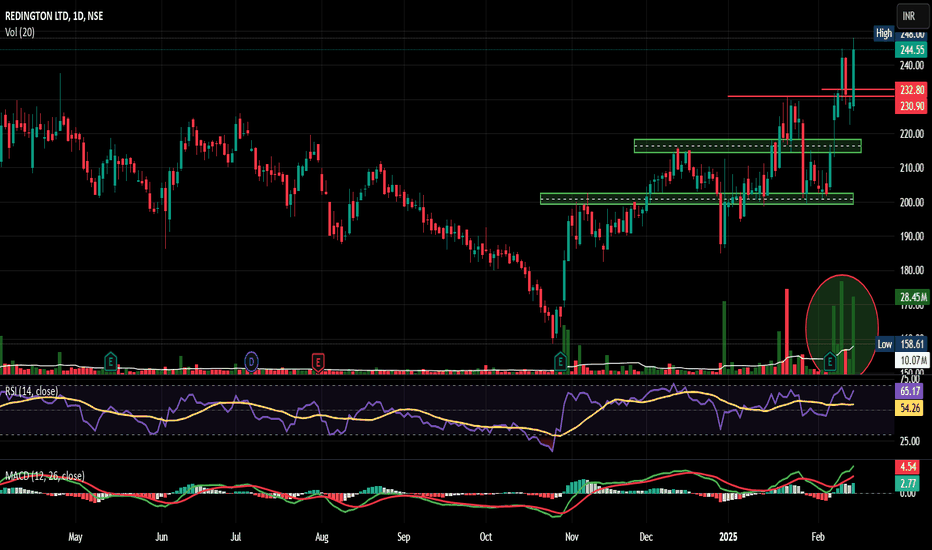Click the Low 158.61 price label
The image size is (932, 550).
902,344
